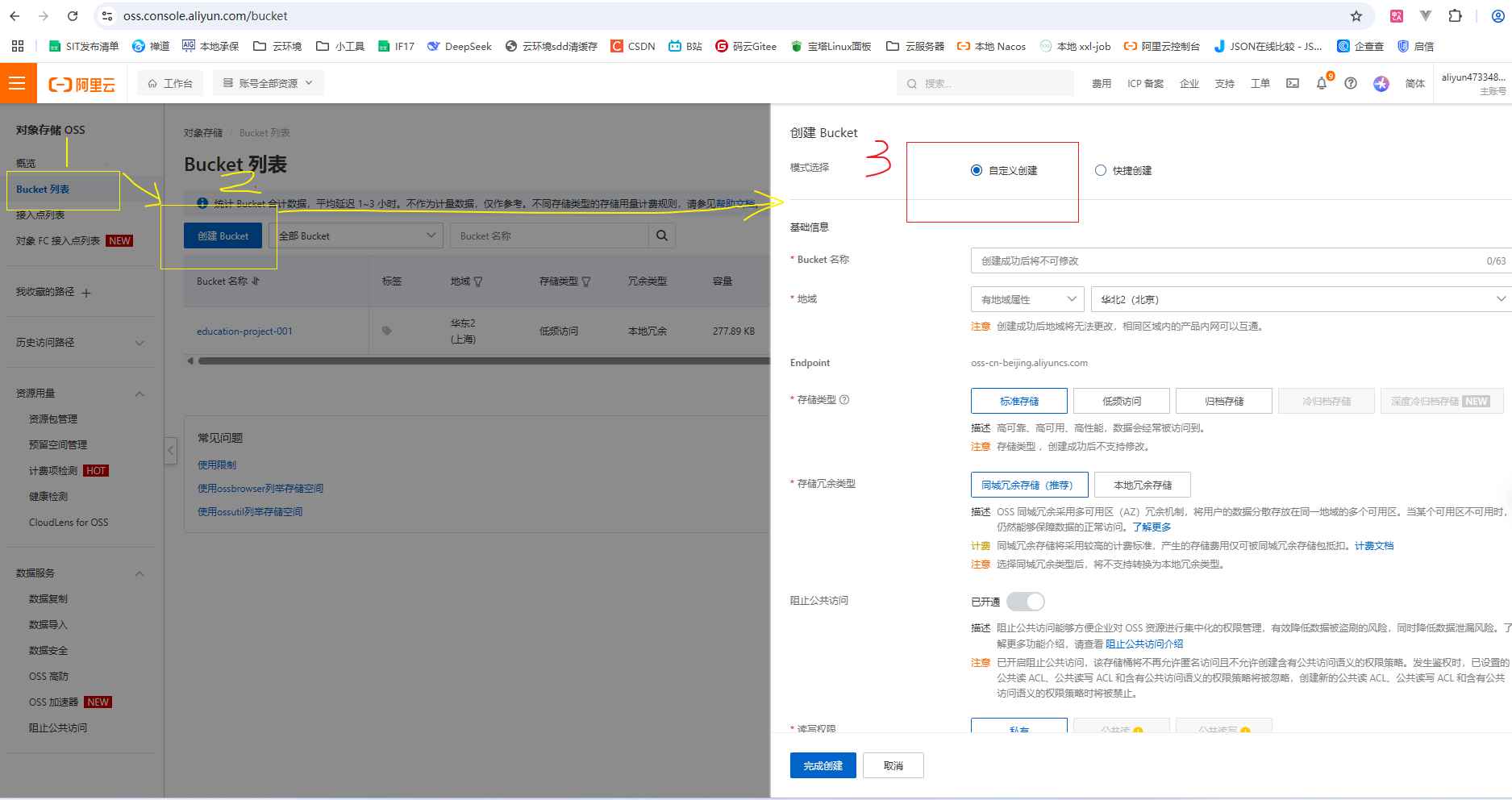Select 快捷创建 mode radio
The width and height of the screenshot is (1512, 800).
(1101, 170)
